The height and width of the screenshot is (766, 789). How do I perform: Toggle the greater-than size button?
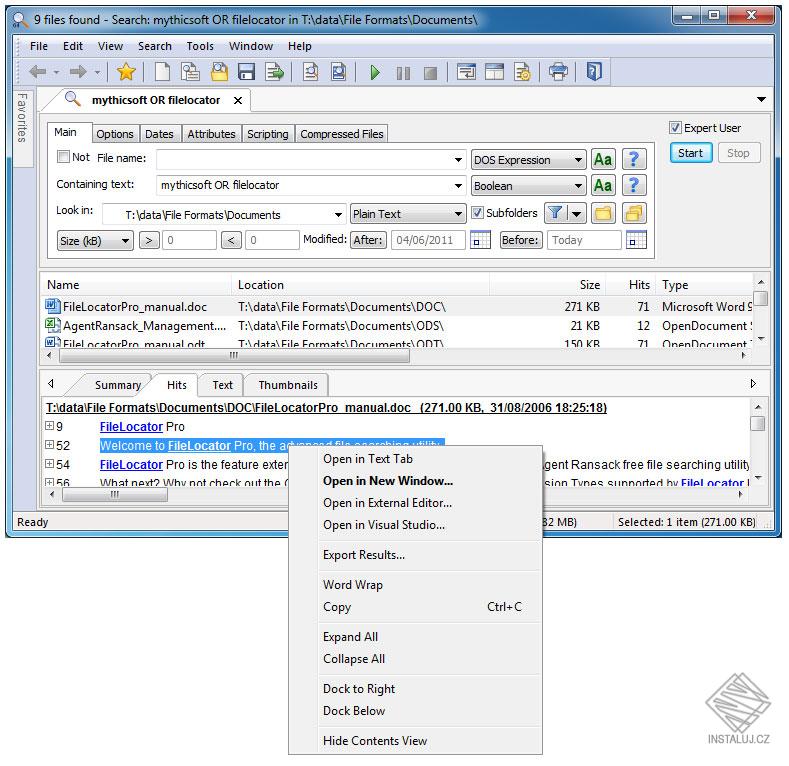(x=149, y=241)
